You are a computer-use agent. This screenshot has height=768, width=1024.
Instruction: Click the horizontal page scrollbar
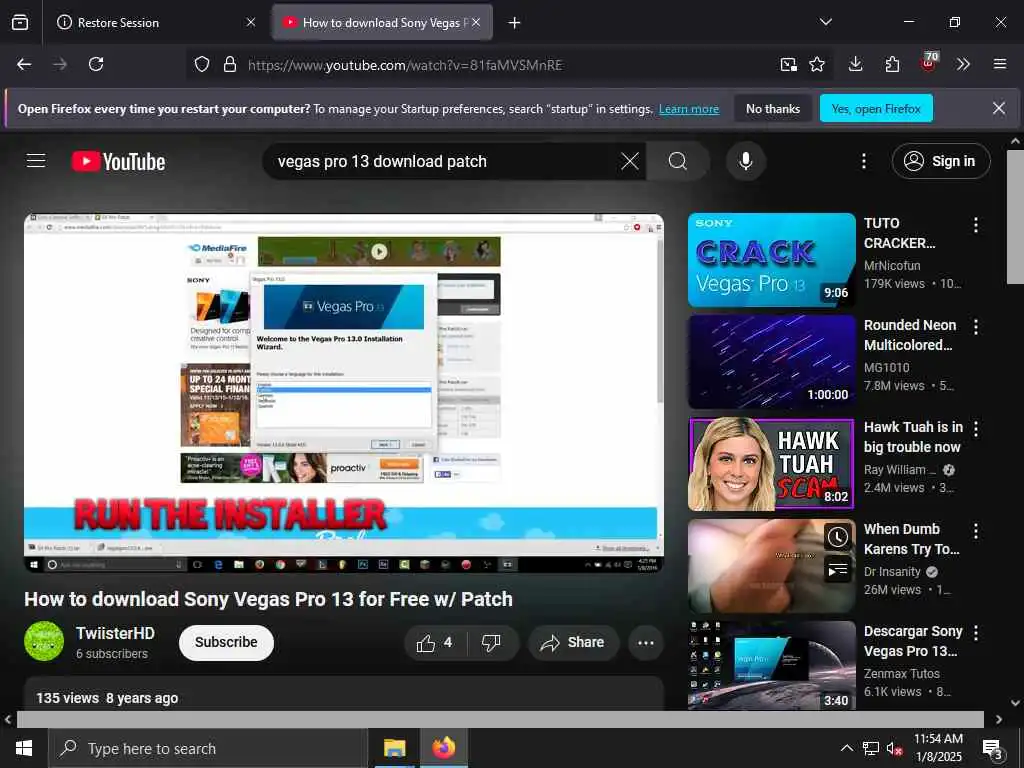pos(500,719)
